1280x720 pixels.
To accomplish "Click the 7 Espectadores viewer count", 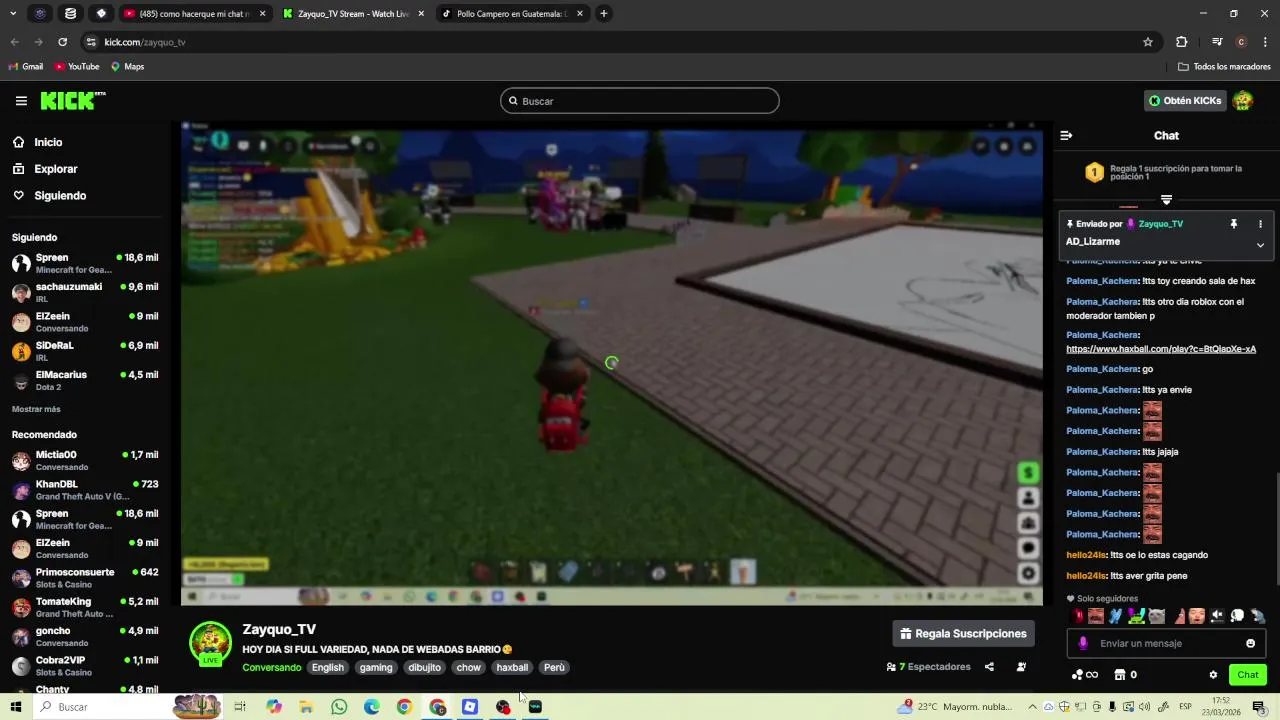I will coord(929,667).
